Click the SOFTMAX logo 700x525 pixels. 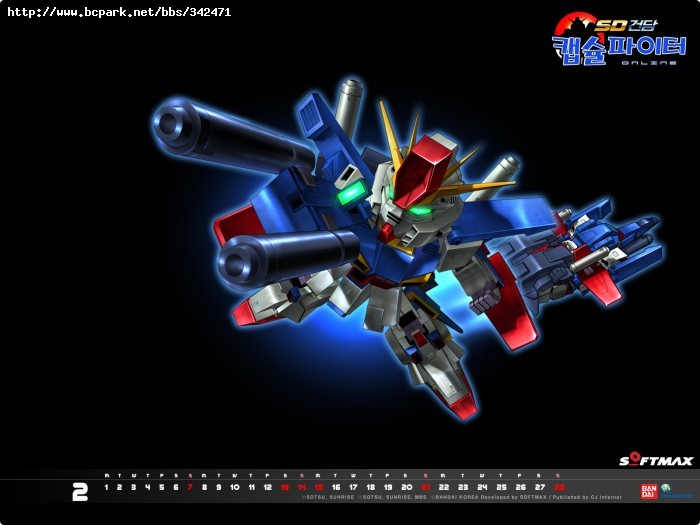pyautogui.click(x=656, y=461)
